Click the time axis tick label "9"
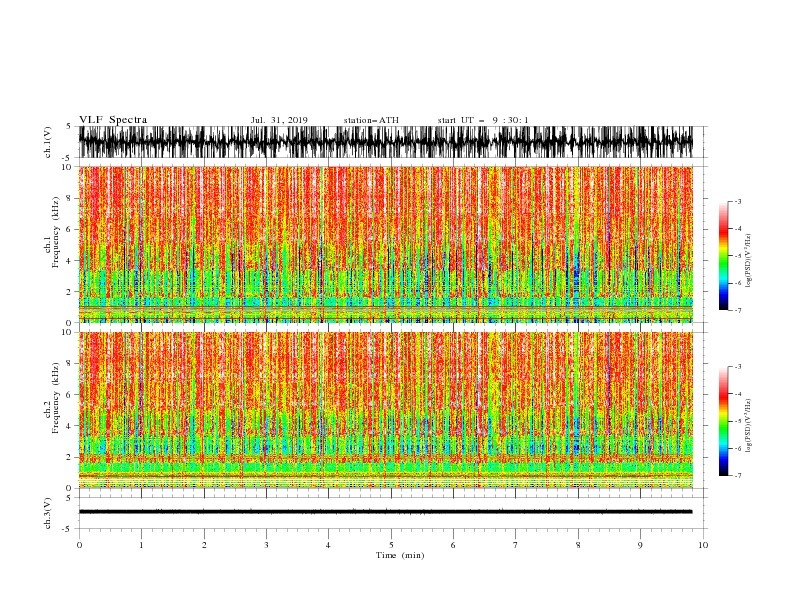 click(x=640, y=545)
